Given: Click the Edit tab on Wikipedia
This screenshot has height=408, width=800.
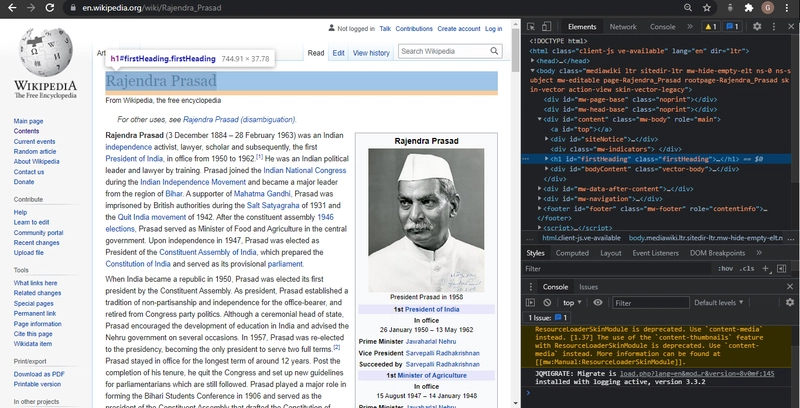Looking at the screenshot, I should pyautogui.click(x=338, y=53).
